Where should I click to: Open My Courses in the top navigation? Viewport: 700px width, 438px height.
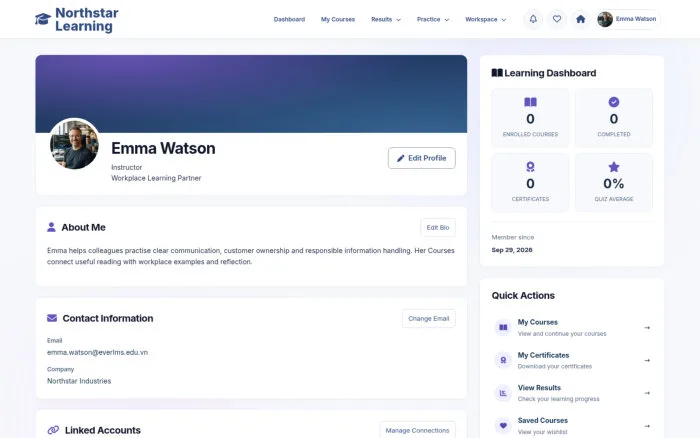coord(338,19)
